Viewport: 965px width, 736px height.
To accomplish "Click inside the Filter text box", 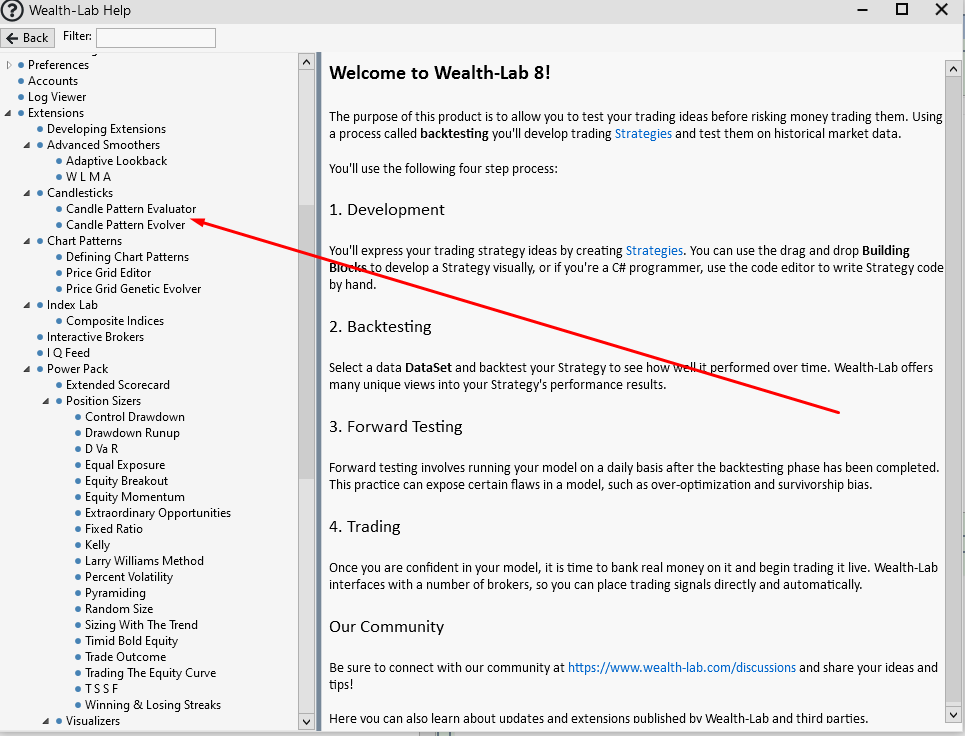I will coord(156,37).
